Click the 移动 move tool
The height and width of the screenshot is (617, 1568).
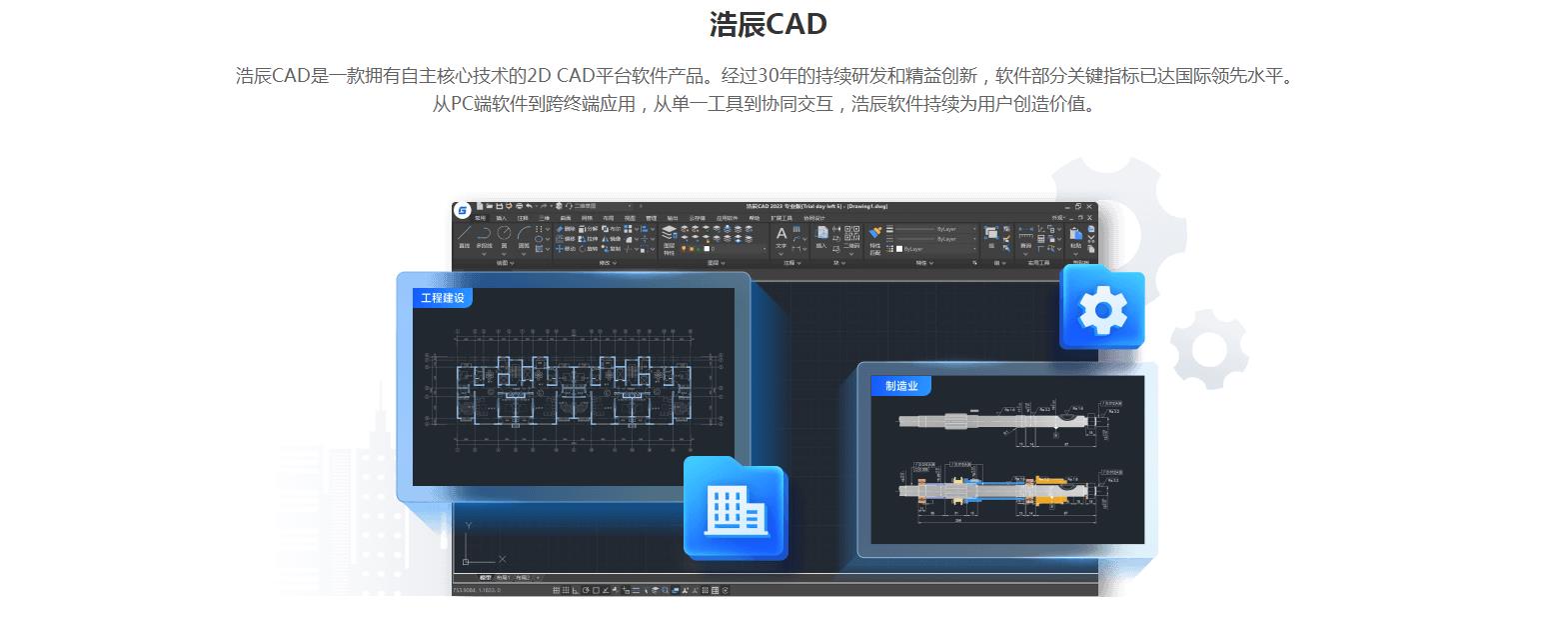(x=566, y=249)
